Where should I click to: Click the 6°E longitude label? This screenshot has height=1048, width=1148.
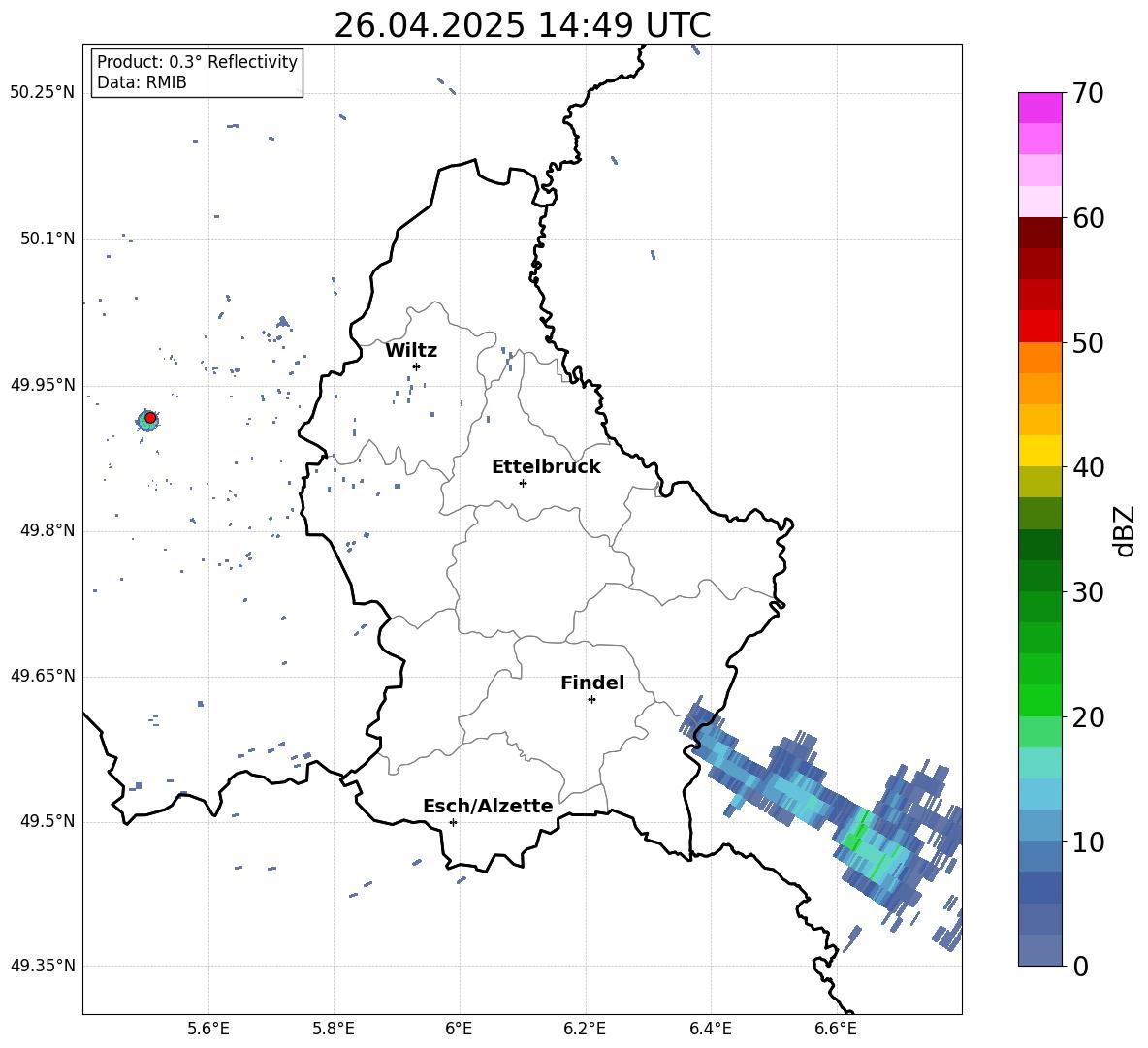[459, 1029]
